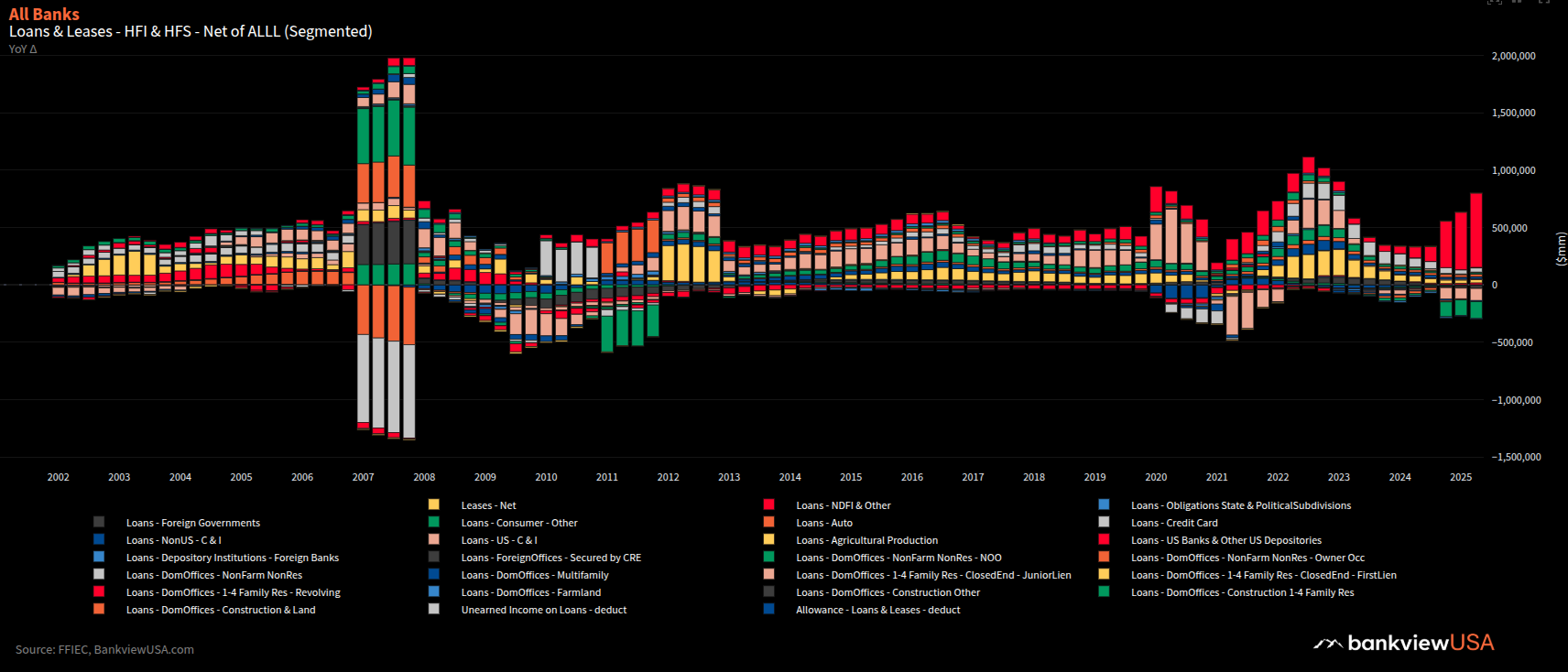
Task: Click the 2004 x-axis year label
Action: point(180,477)
